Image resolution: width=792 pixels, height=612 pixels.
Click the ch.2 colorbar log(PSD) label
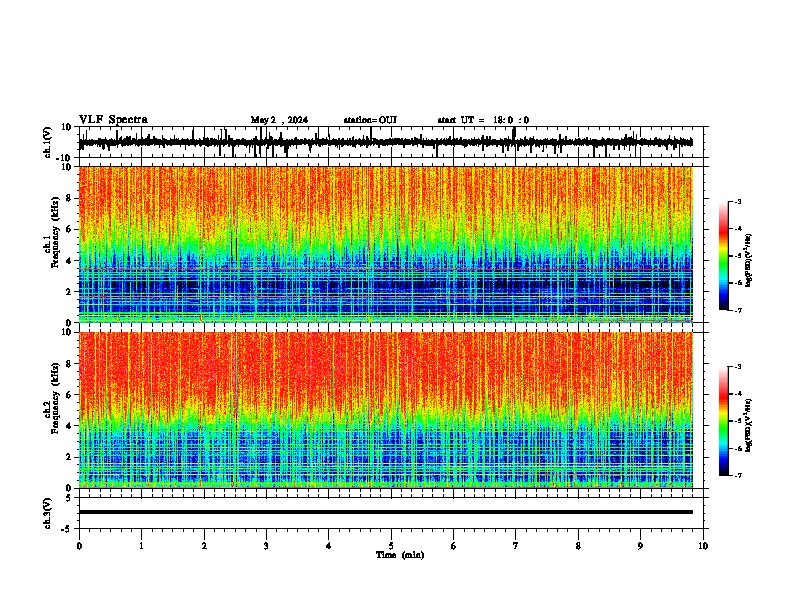point(749,426)
